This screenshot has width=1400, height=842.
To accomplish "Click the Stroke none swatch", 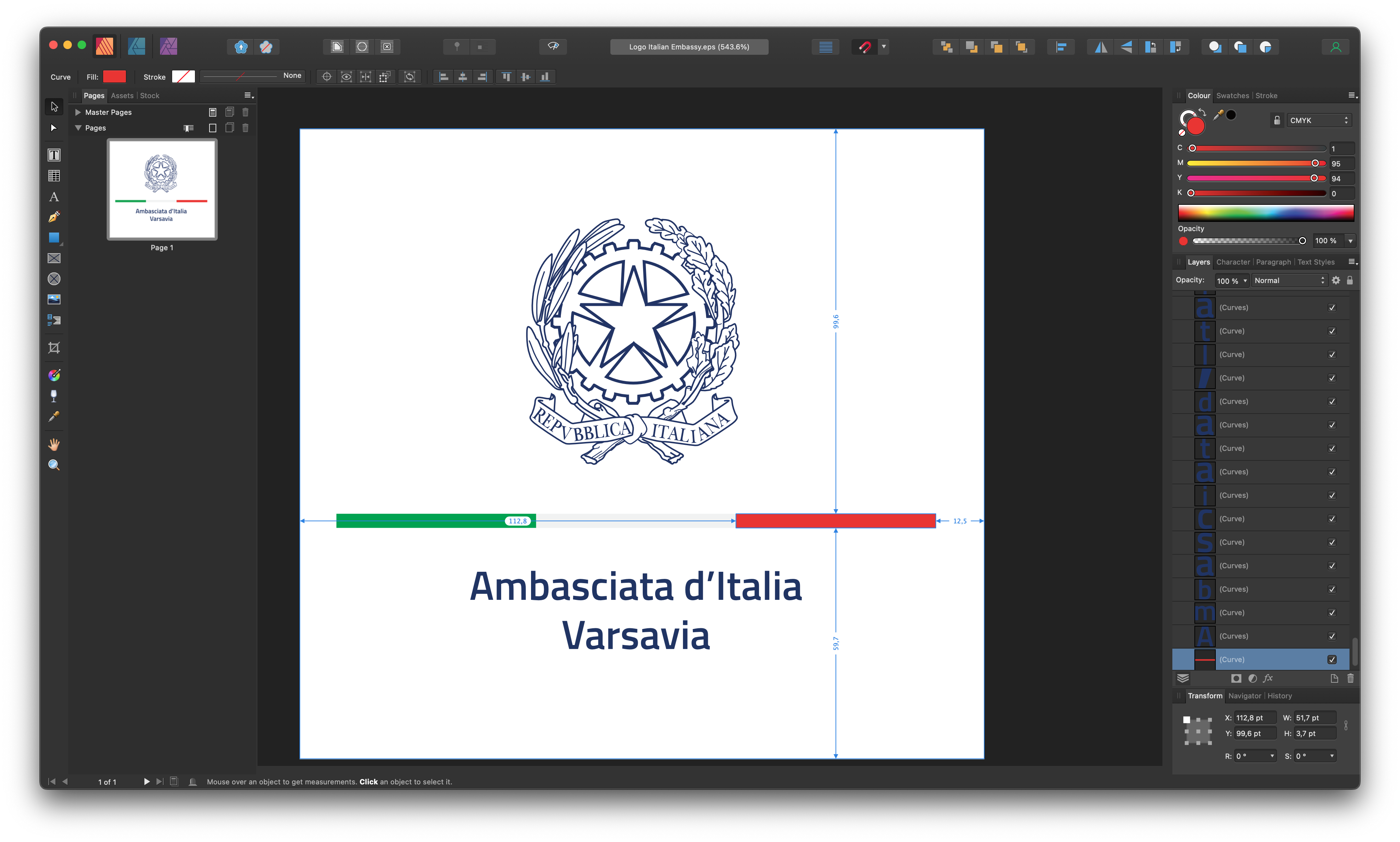I will [x=183, y=76].
